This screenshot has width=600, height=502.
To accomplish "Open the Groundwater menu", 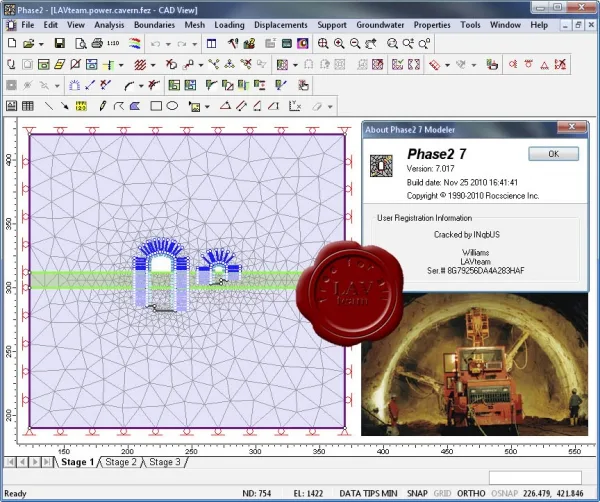I will (380, 25).
